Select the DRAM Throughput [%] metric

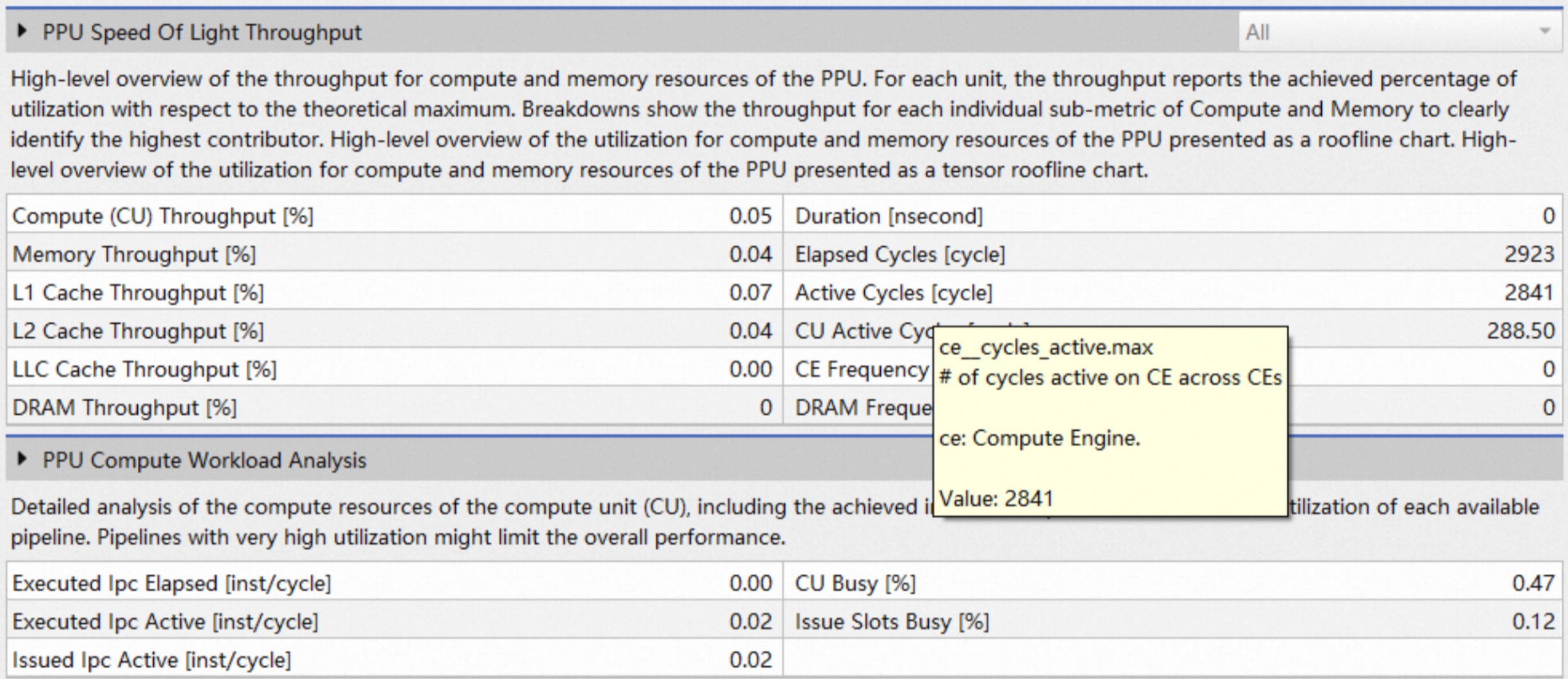[124, 408]
